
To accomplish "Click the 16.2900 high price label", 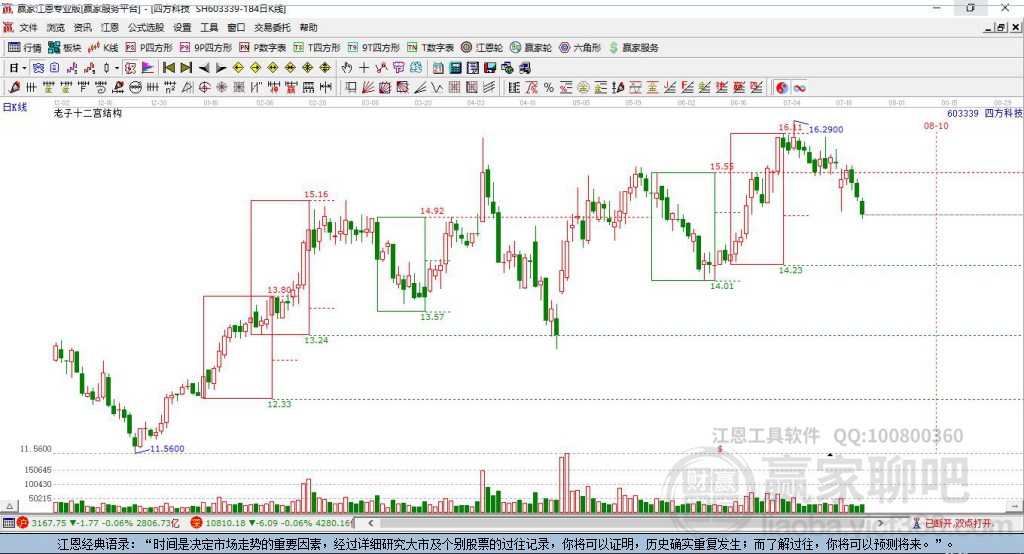I will 826,129.
